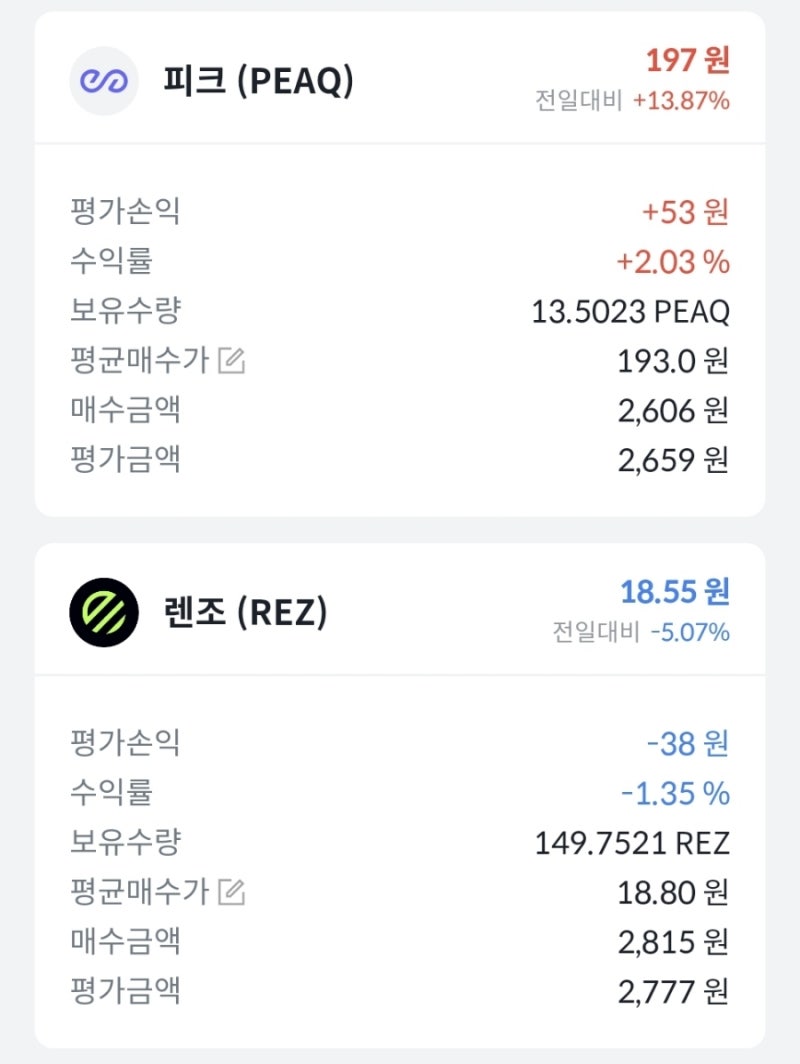Select REZ daily change -5.07%

coord(688,632)
